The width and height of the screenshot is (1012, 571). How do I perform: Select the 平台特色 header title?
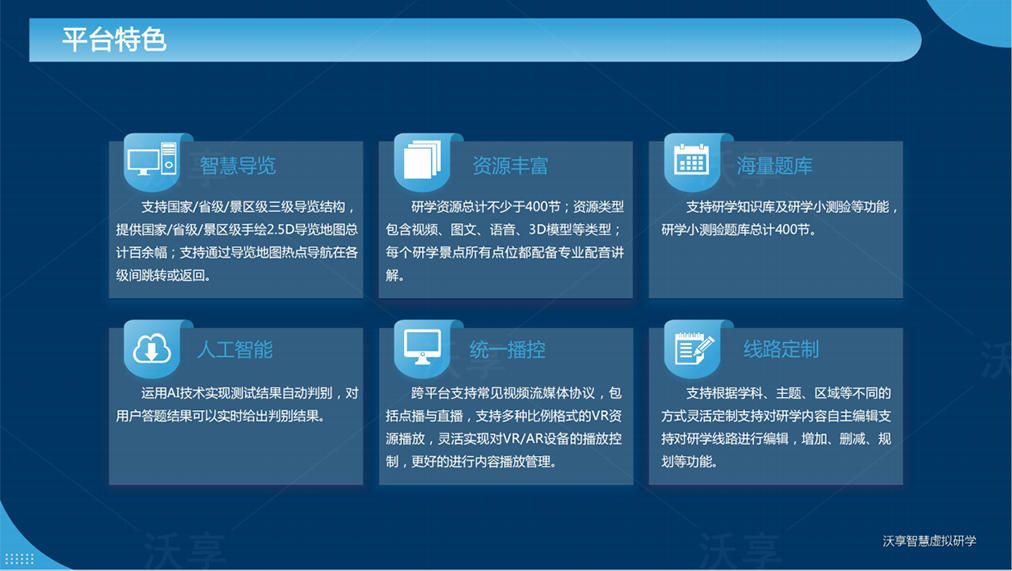coord(114,40)
